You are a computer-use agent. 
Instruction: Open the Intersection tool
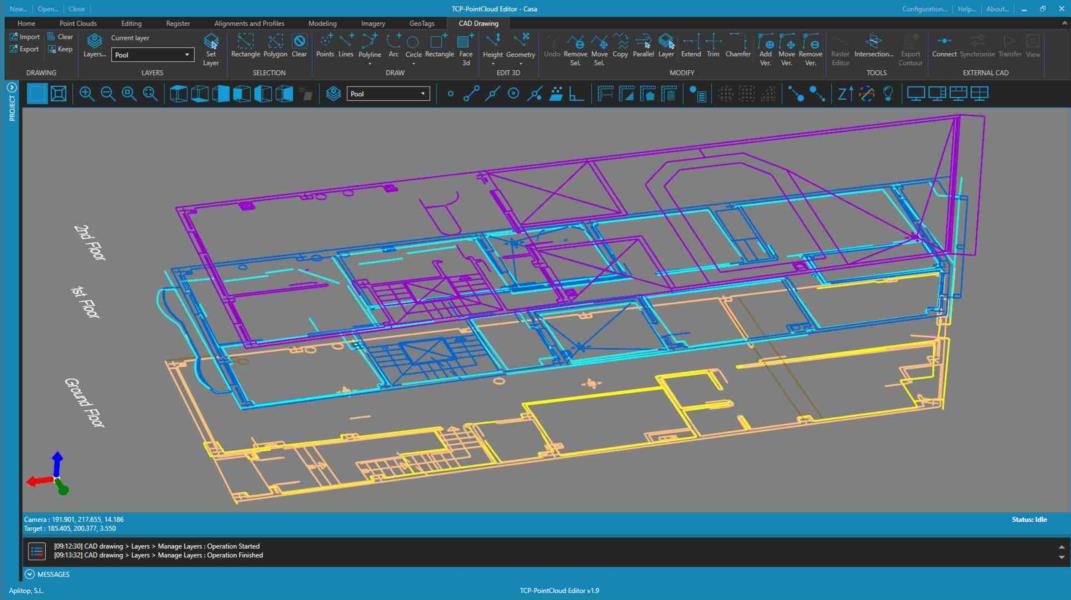click(x=874, y=46)
